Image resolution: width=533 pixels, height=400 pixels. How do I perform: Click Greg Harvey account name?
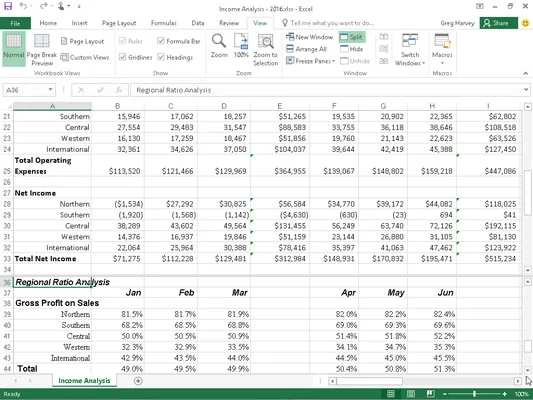tap(458, 23)
